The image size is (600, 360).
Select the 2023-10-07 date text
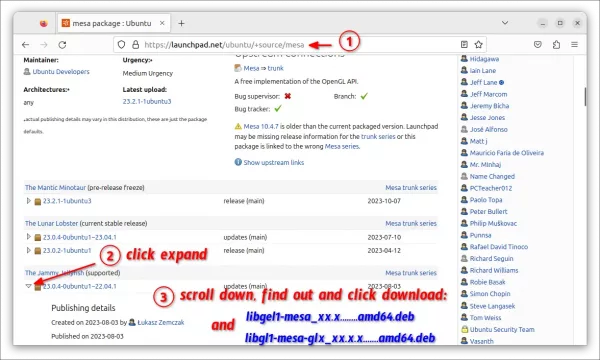pos(384,201)
